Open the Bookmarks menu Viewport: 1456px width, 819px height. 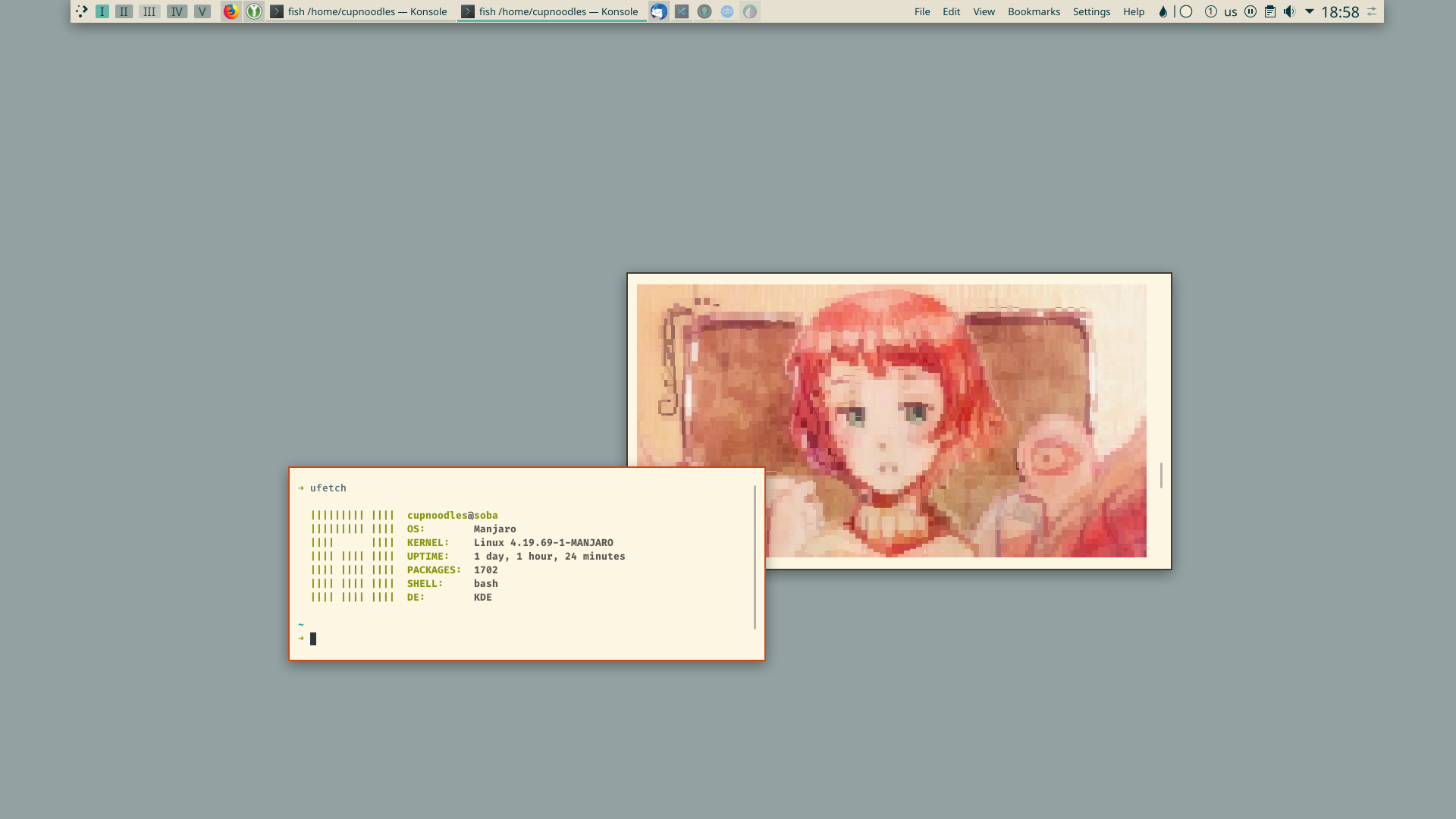pos(1034,11)
